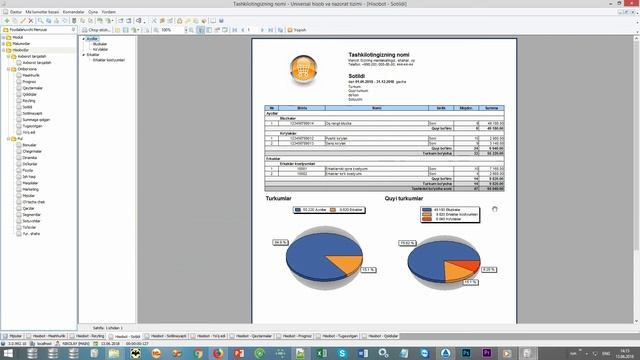
Task: Open the Dastur menu
Action: [16, 12]
